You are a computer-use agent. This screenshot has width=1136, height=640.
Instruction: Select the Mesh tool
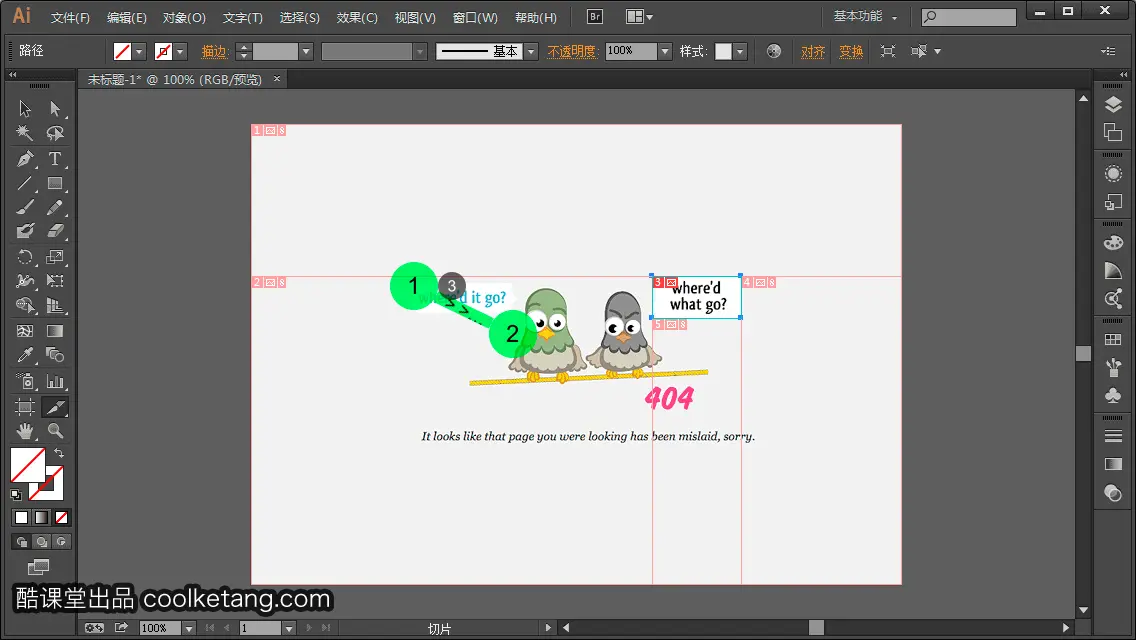25,331
